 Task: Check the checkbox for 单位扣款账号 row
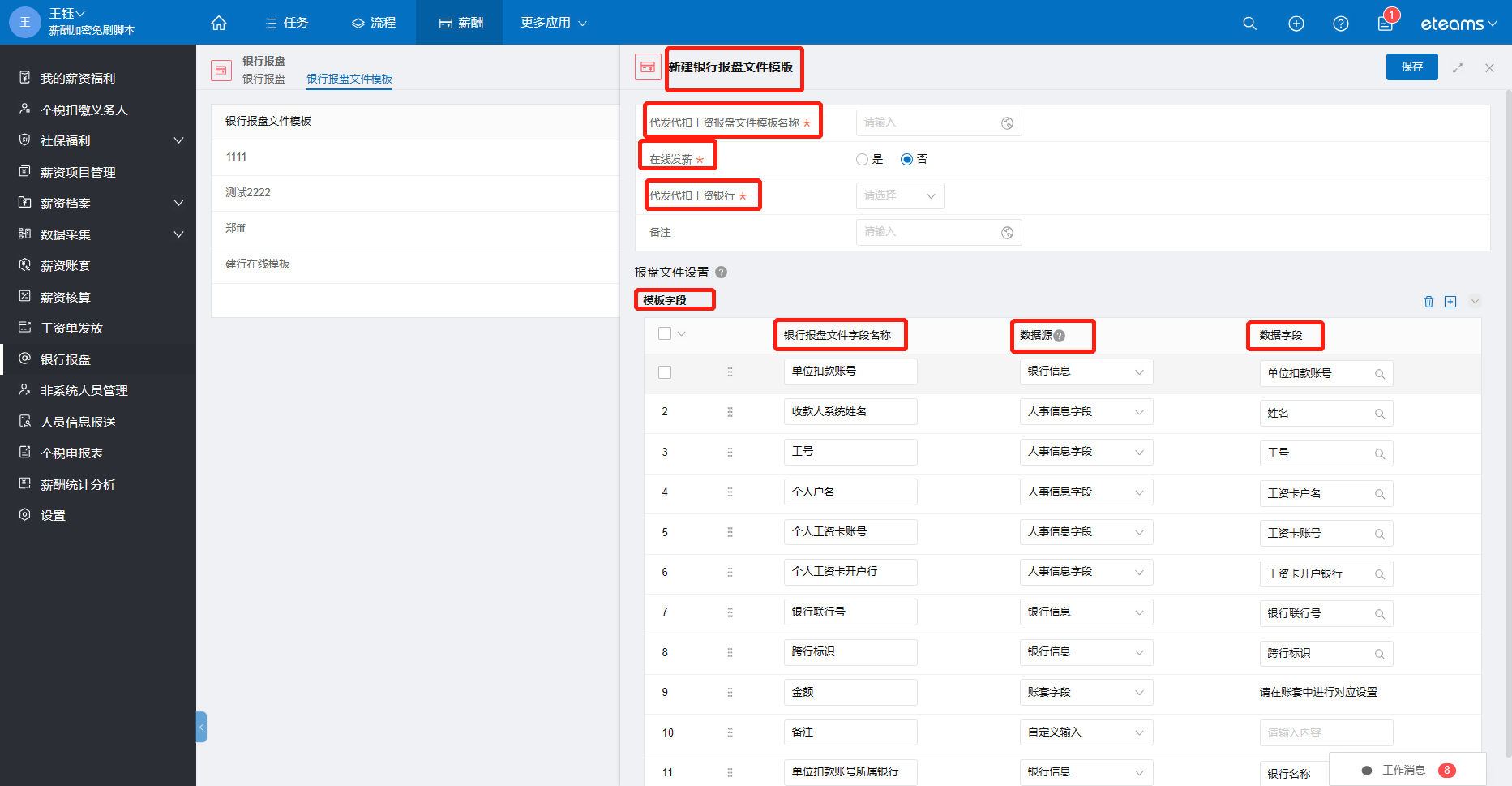[665, 372]
